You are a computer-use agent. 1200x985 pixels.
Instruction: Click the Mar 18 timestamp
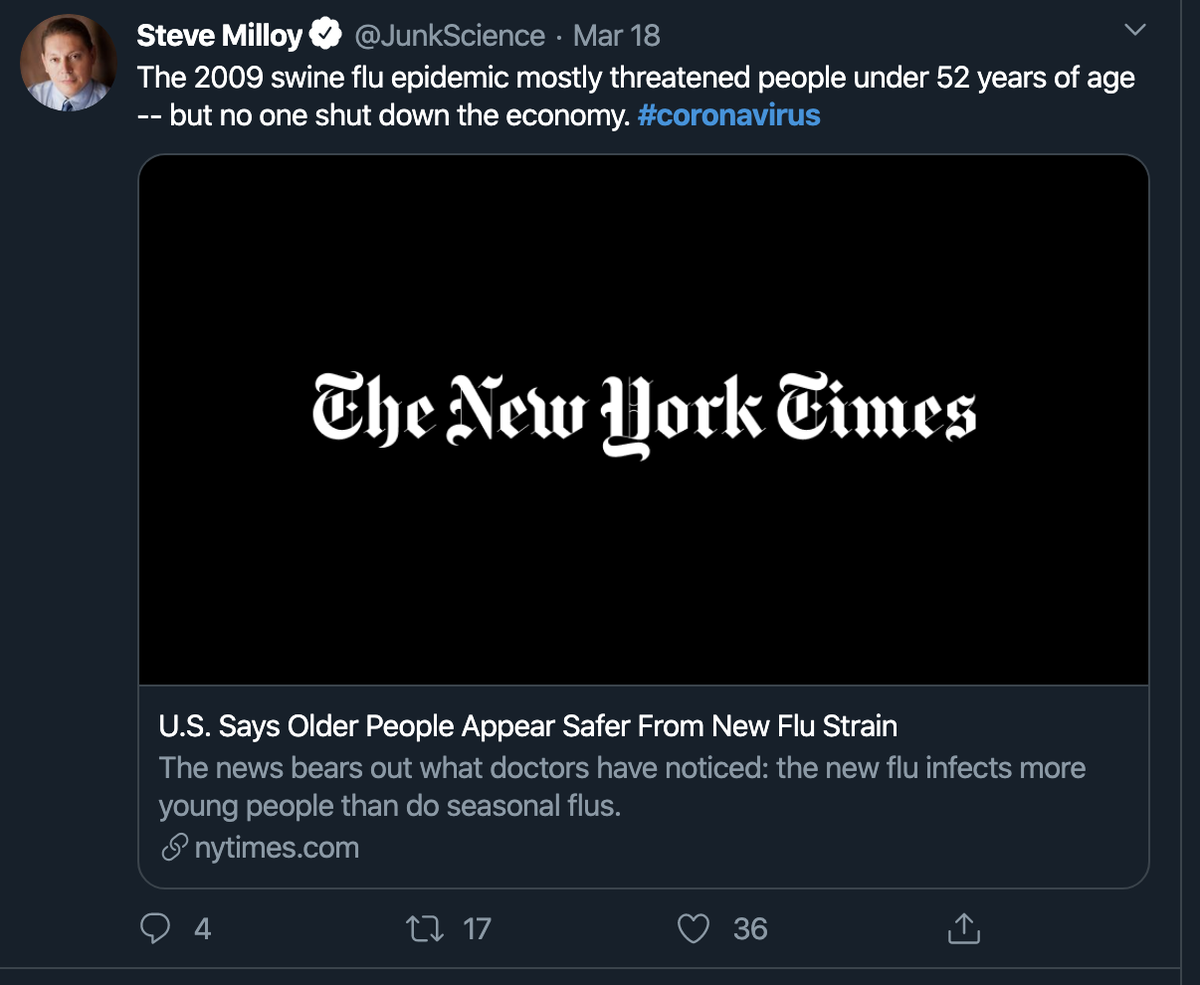pyautogui.click(x=616, y=36)
